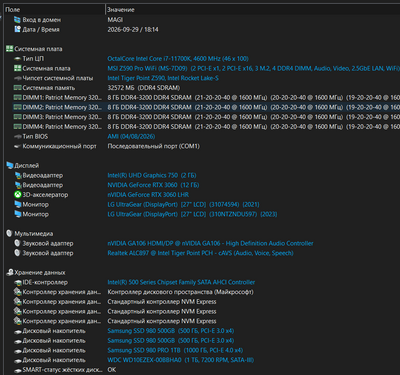This screenshot has height=375, width=400.
Task: Select the DIMM1: Patriot Memory label
Action: coord(62,97)
